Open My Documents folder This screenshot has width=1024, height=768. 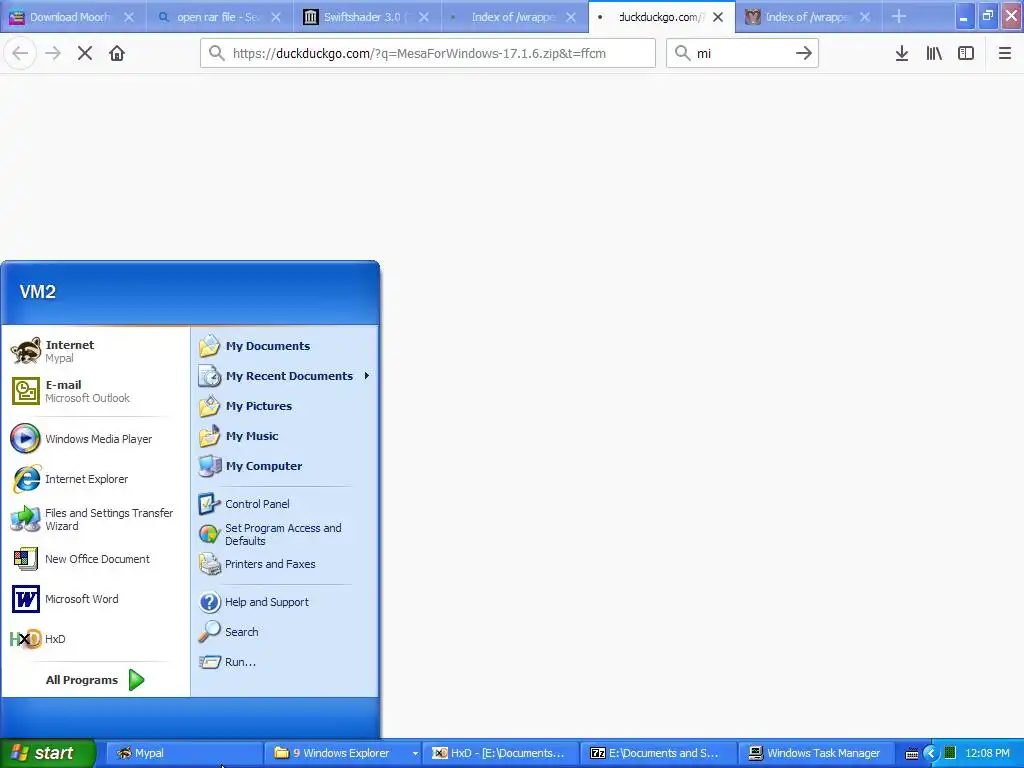point(285,346)
